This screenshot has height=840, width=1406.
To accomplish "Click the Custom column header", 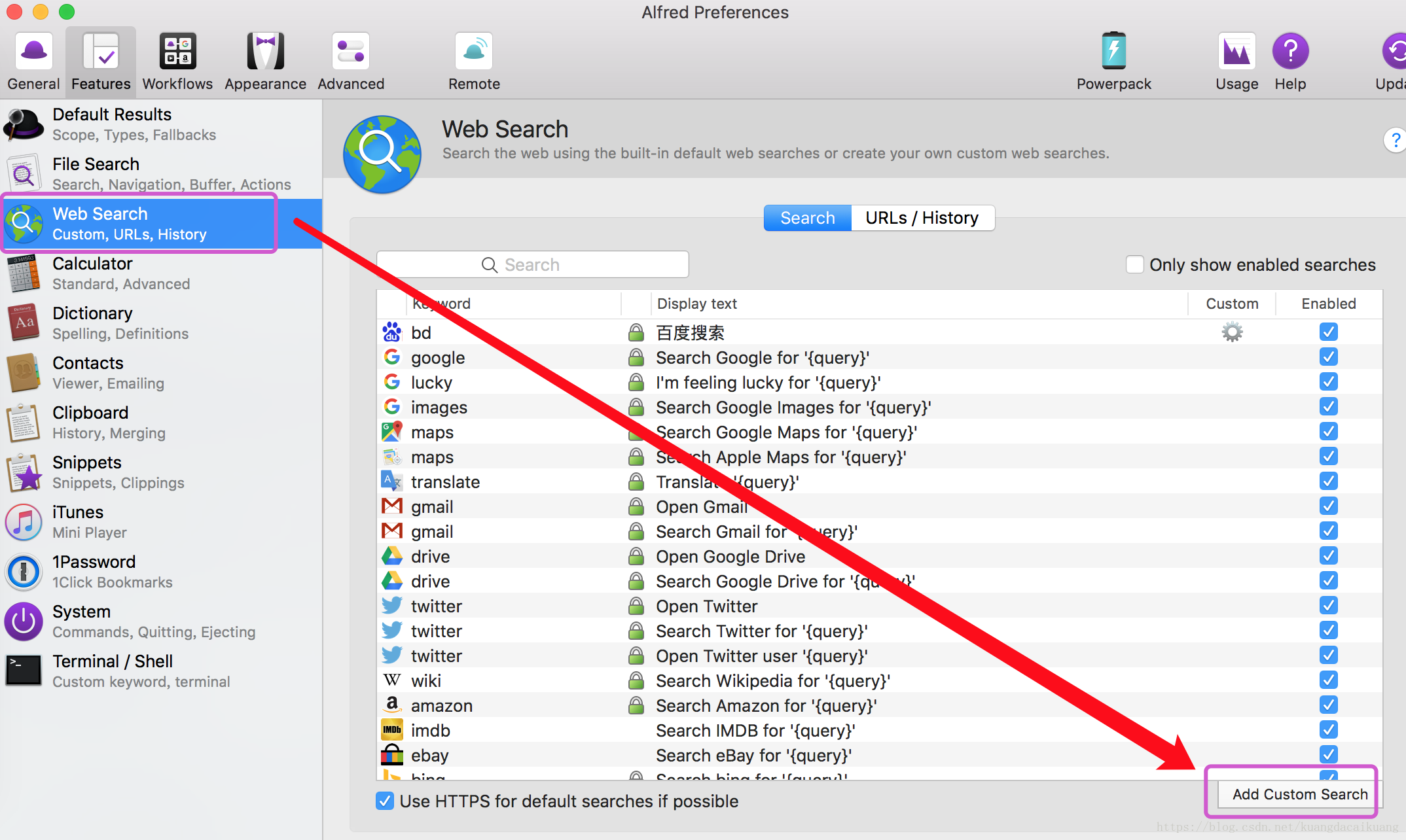I will pyautogui.click(x=1232, y=304).
